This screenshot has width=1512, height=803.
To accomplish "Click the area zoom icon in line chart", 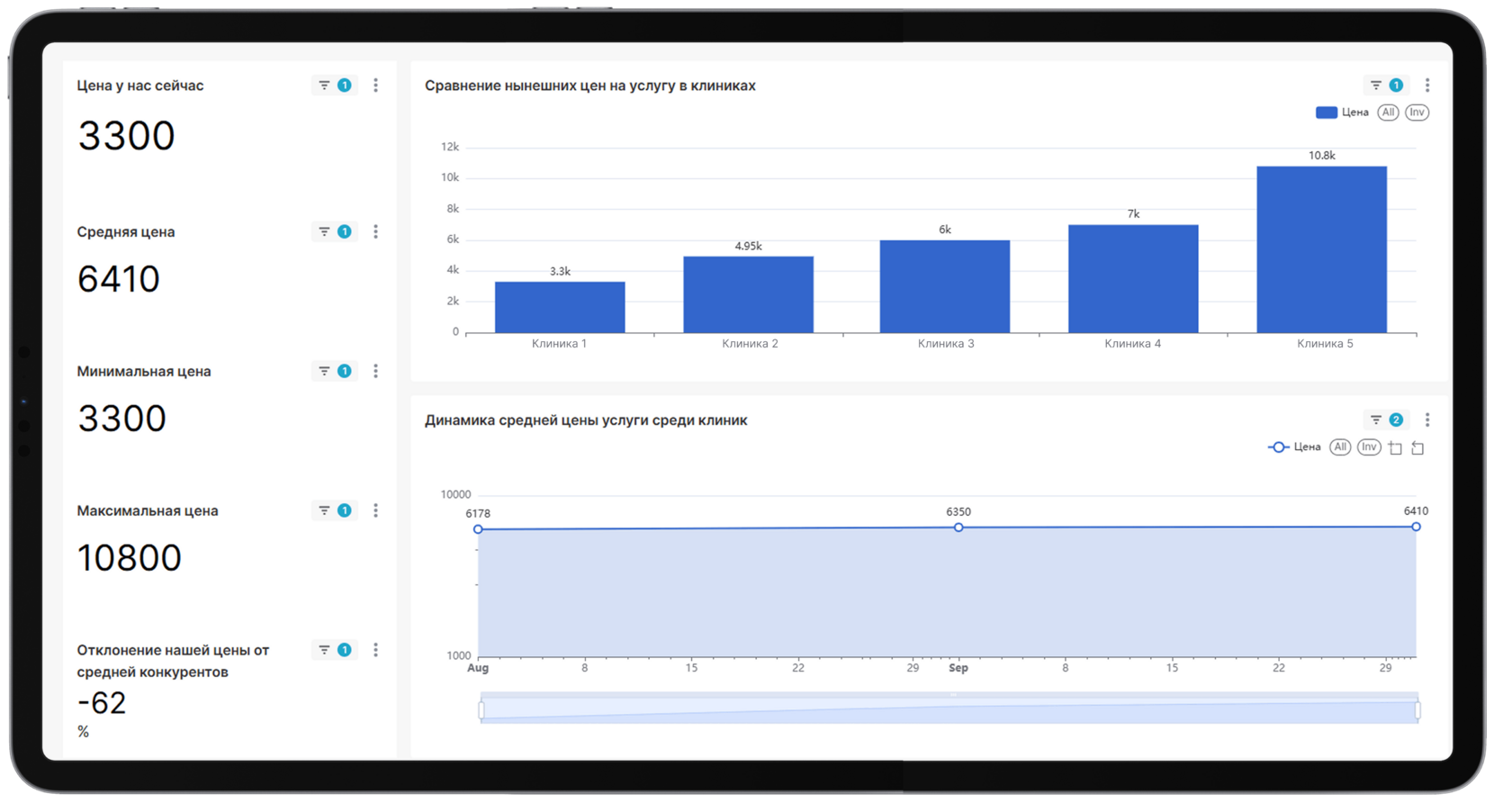I will (x=1396, y=448).
